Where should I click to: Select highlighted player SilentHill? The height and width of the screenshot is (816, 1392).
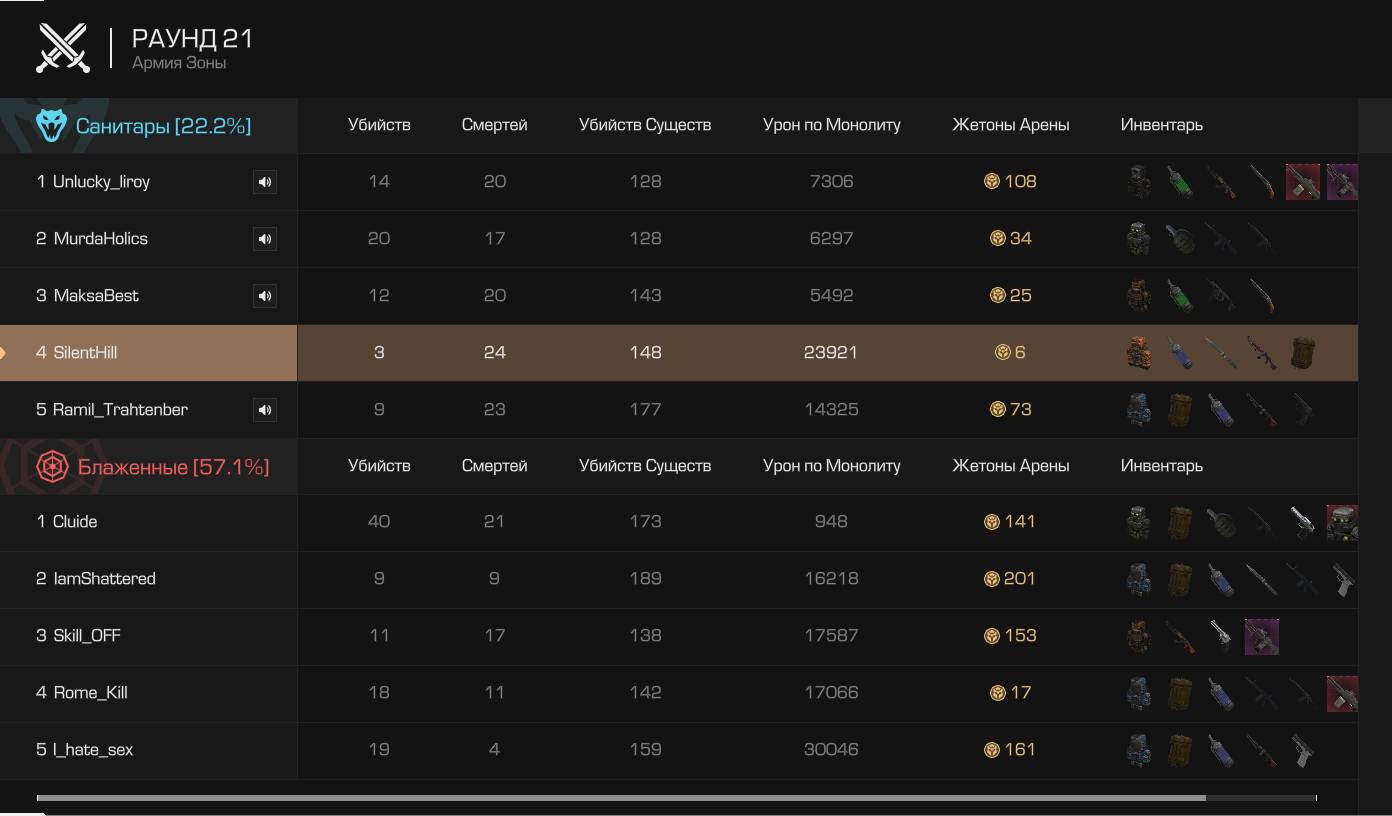[x=679, y=353]
